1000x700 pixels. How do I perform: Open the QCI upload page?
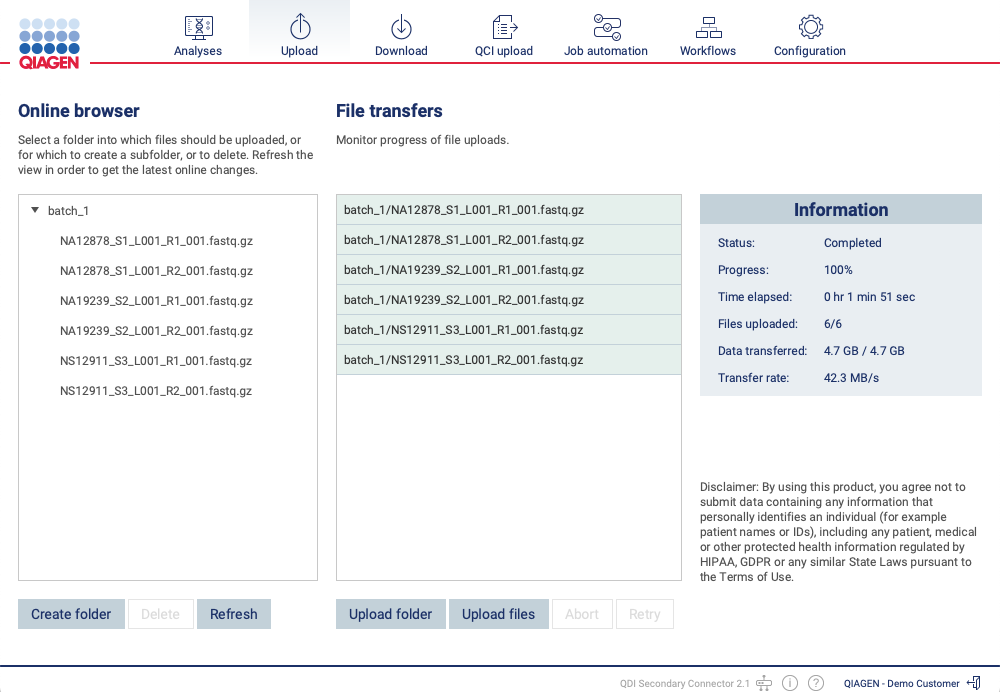504,36
